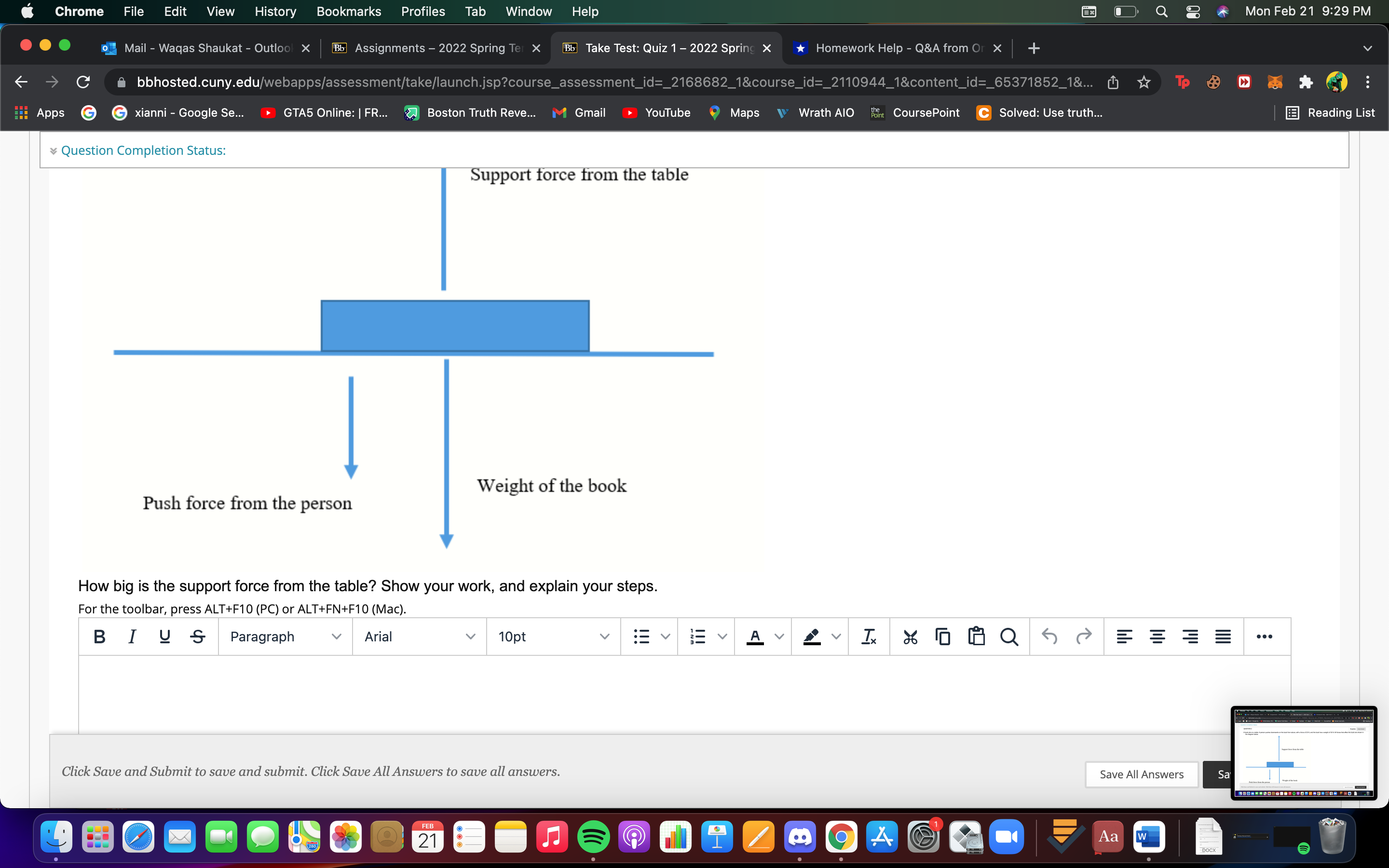Open the Paragraph style dropdown
Screen dimensions: 1389x868
click(285, 636)
